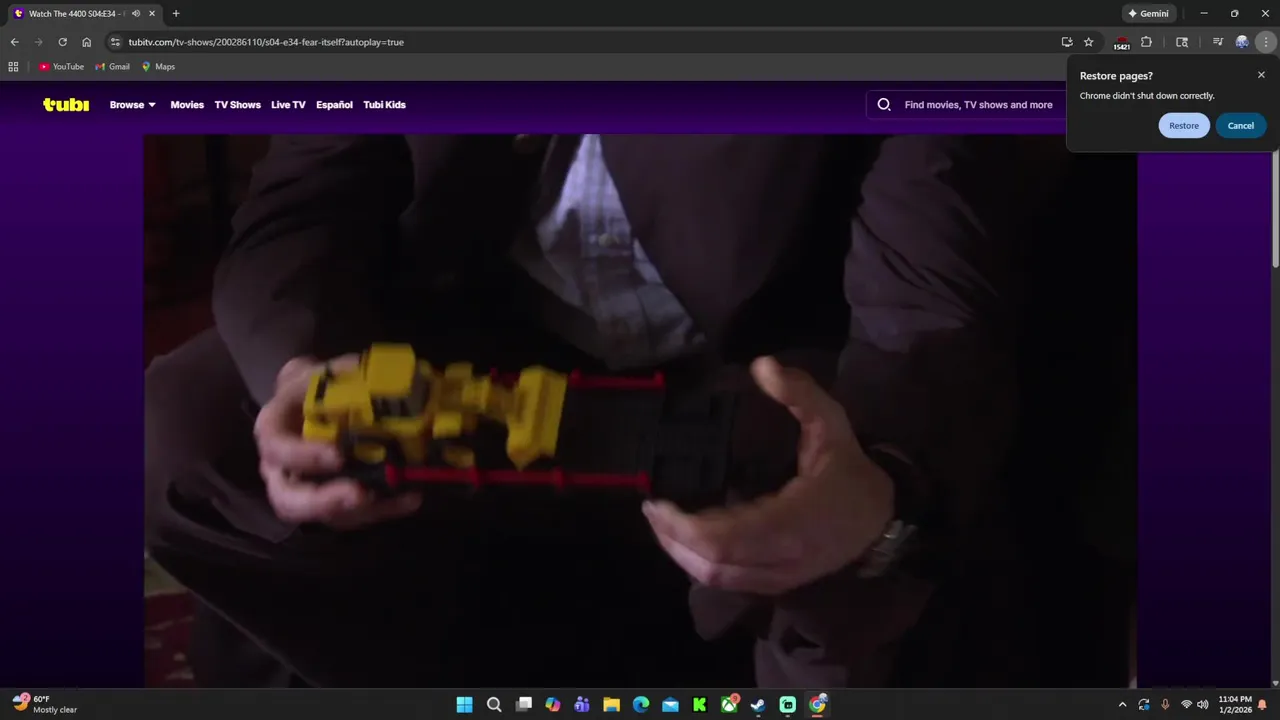Open Wi-Fi network settings in tray
The image size is (1280, 720).
(x=1186, y=705)
